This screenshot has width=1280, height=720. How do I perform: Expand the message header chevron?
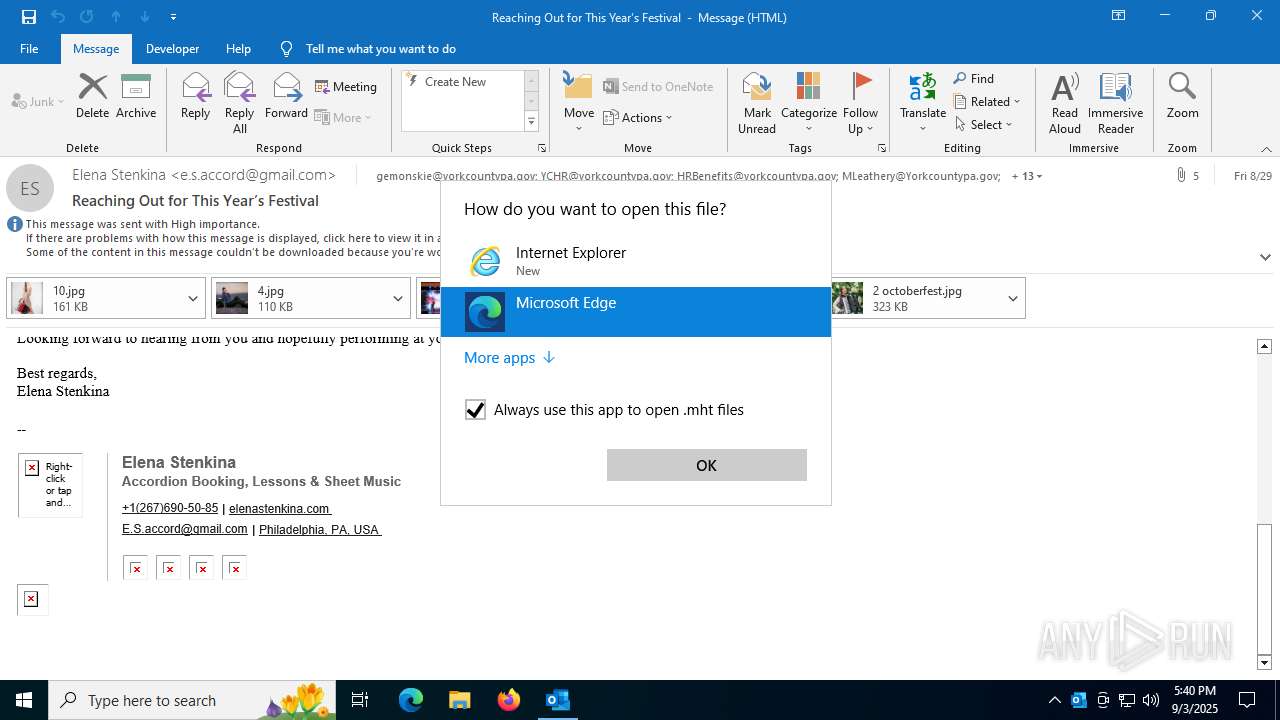click(1265, 257)
